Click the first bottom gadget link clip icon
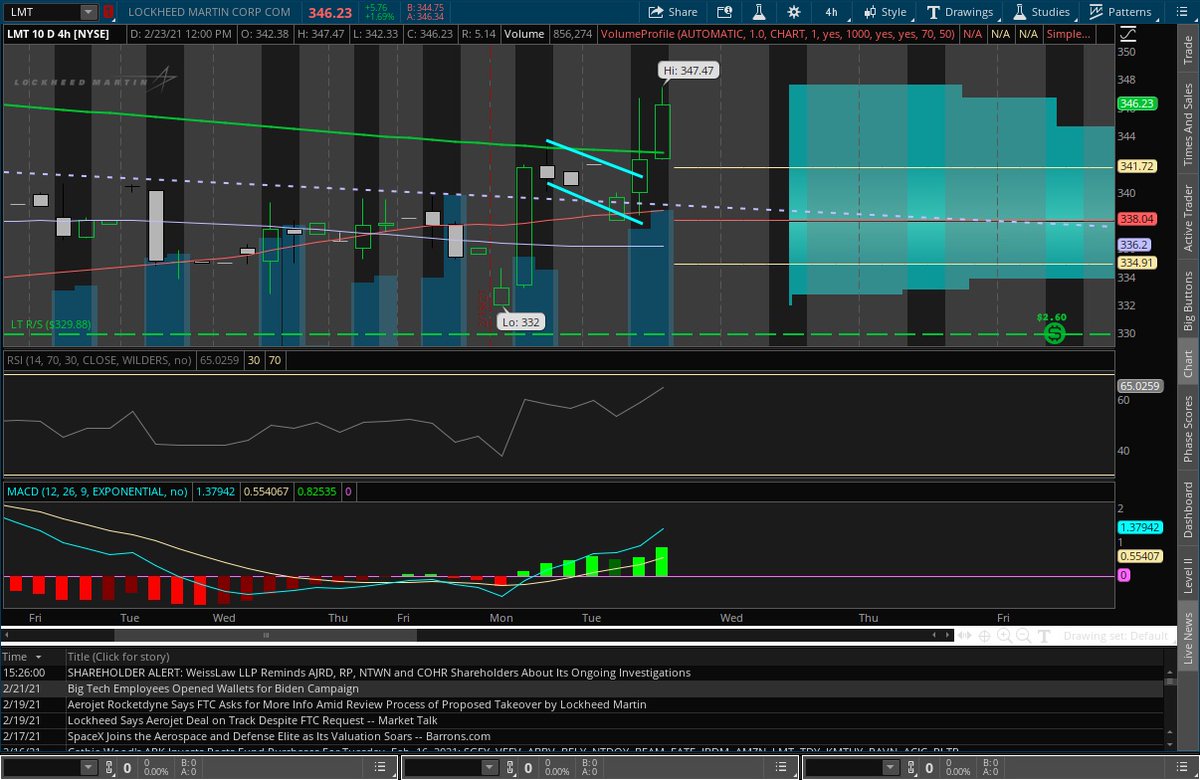The height and width of the screenshot is (780, 1200). coord(108,768)
